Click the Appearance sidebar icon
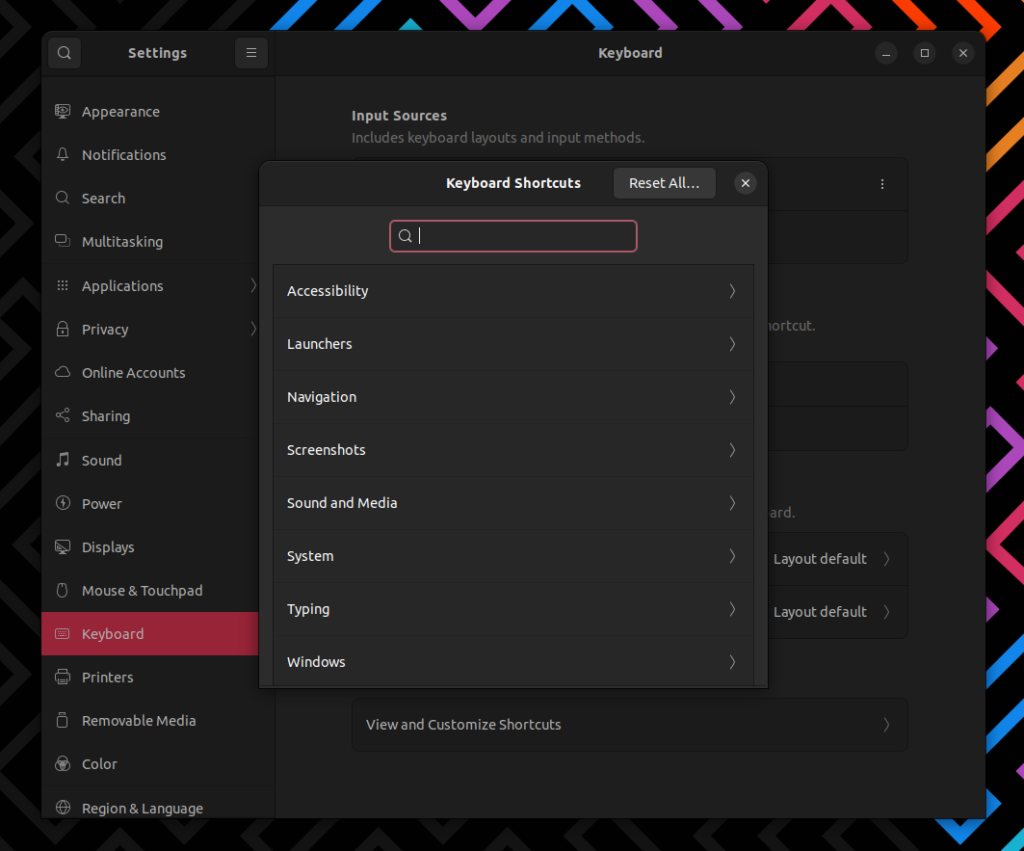Viewport: 1024px width, 851px height. pos(63,112)
